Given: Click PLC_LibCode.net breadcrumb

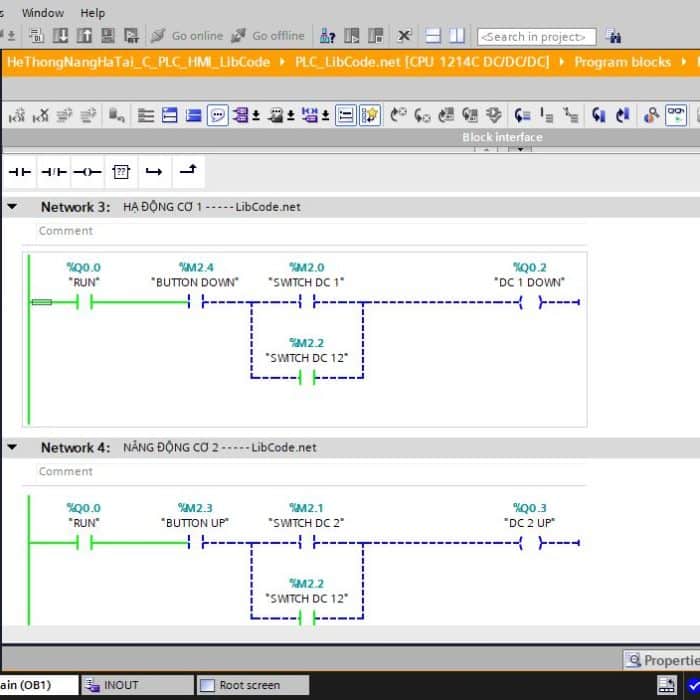Looking at the screenshot, I should [422, 62].
